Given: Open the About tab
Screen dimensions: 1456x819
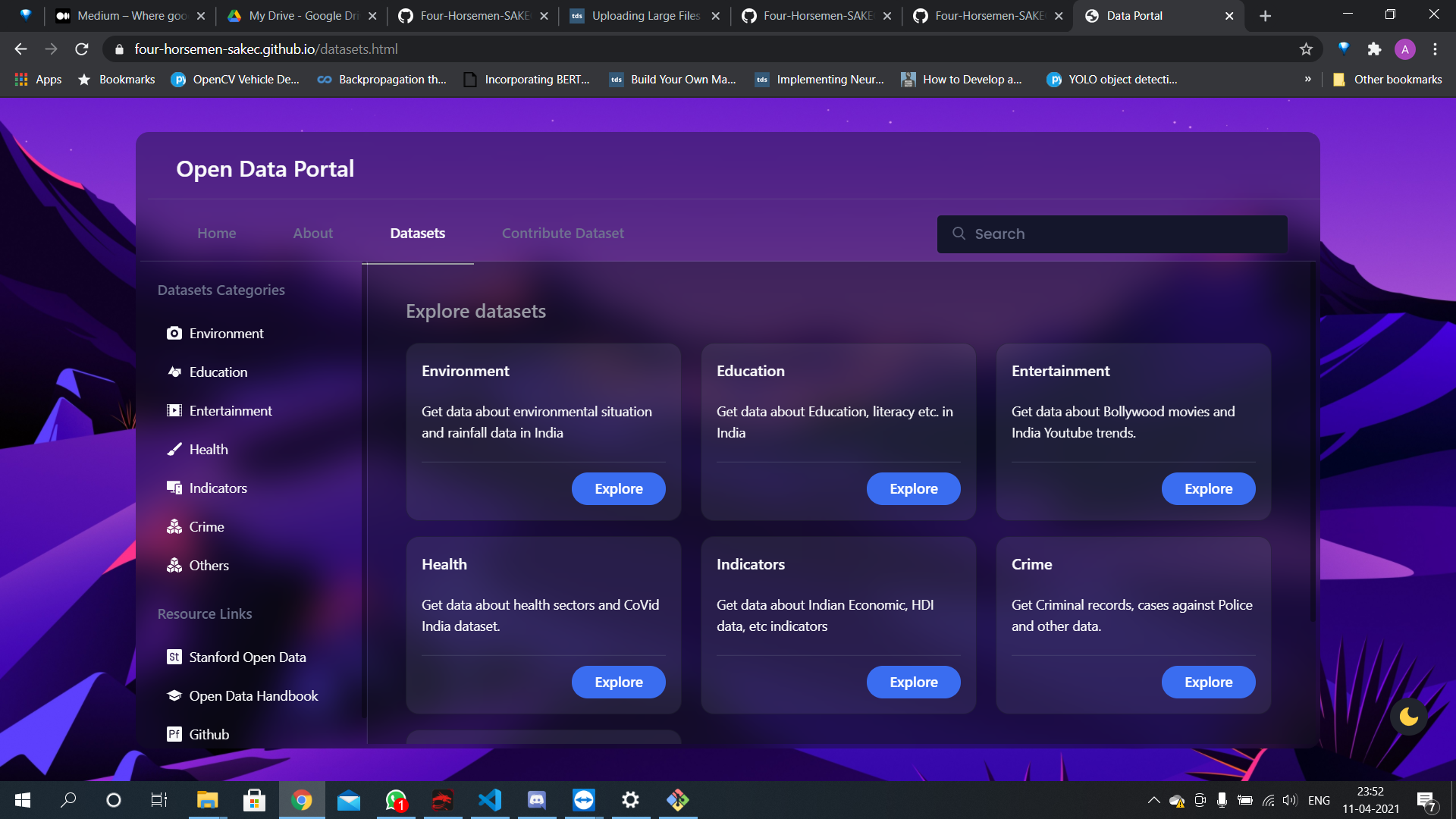Looking at the screenshot, I should tap(312, 234).
